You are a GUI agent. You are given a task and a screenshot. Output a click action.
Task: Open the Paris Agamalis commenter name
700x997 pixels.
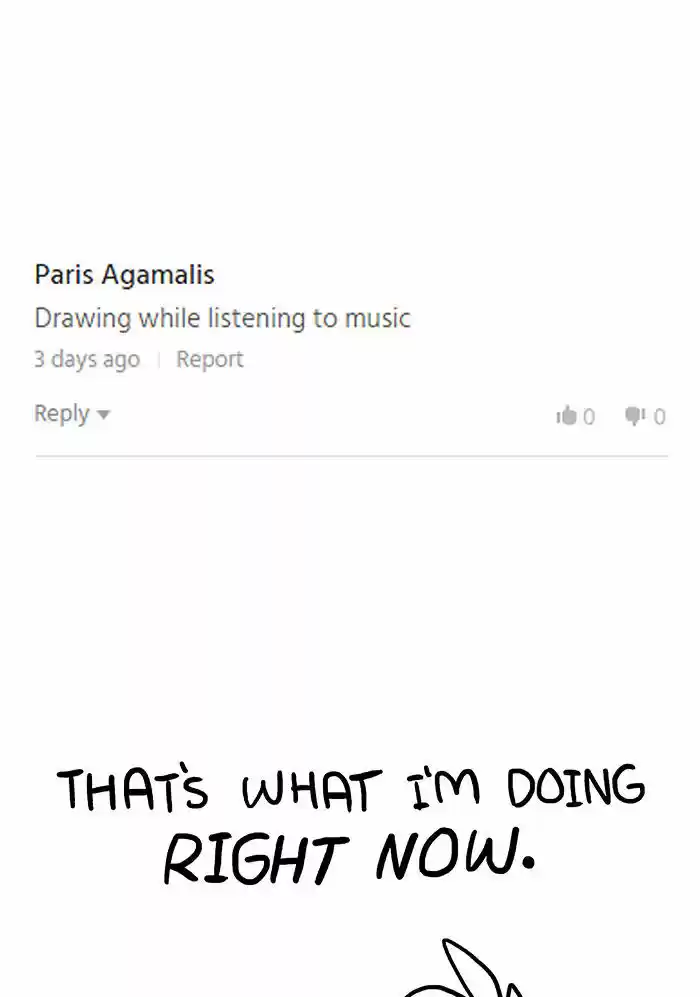[x=125, y=275]
